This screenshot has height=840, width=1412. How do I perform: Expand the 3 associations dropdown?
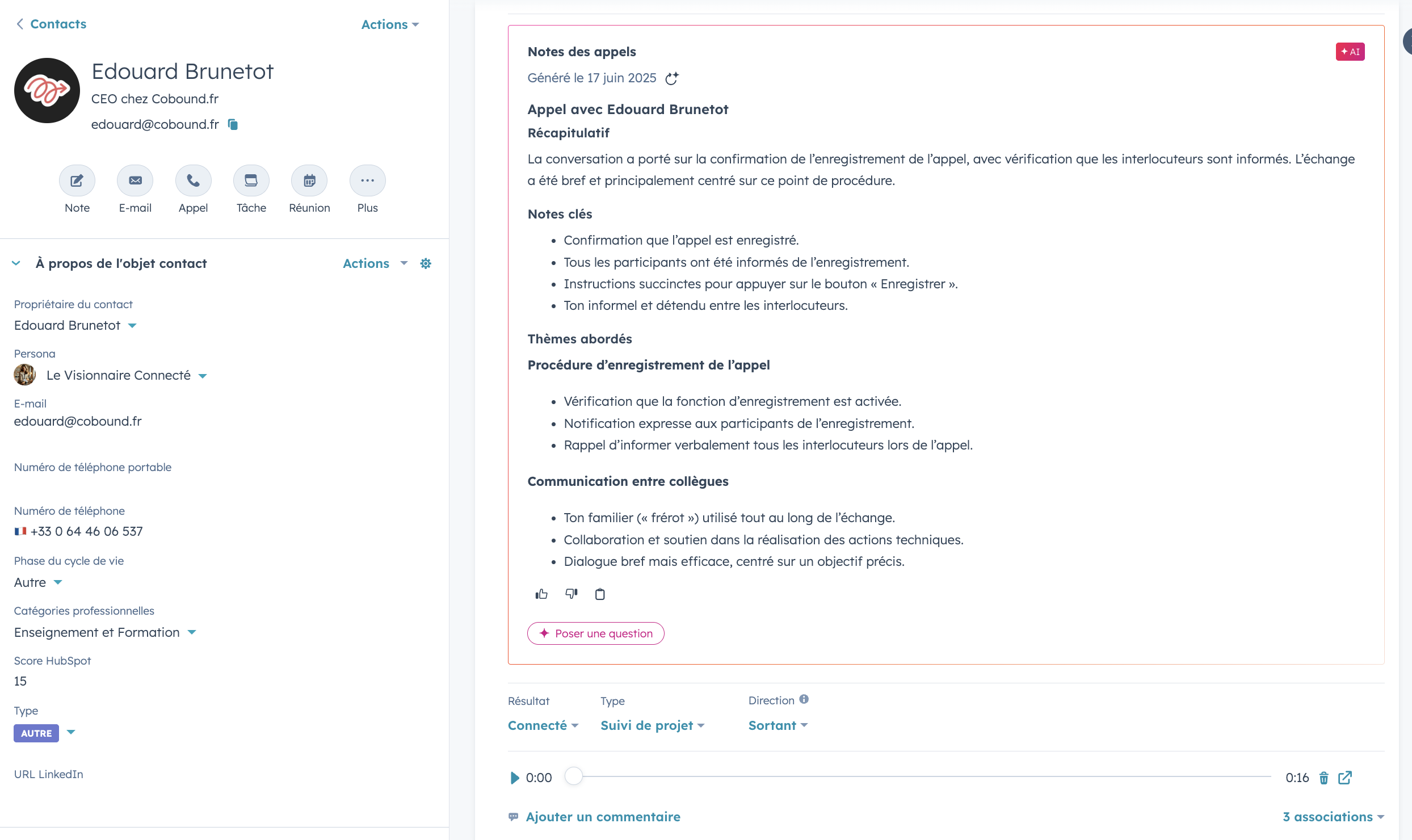pyautogui.click(x=1333, y=817)
